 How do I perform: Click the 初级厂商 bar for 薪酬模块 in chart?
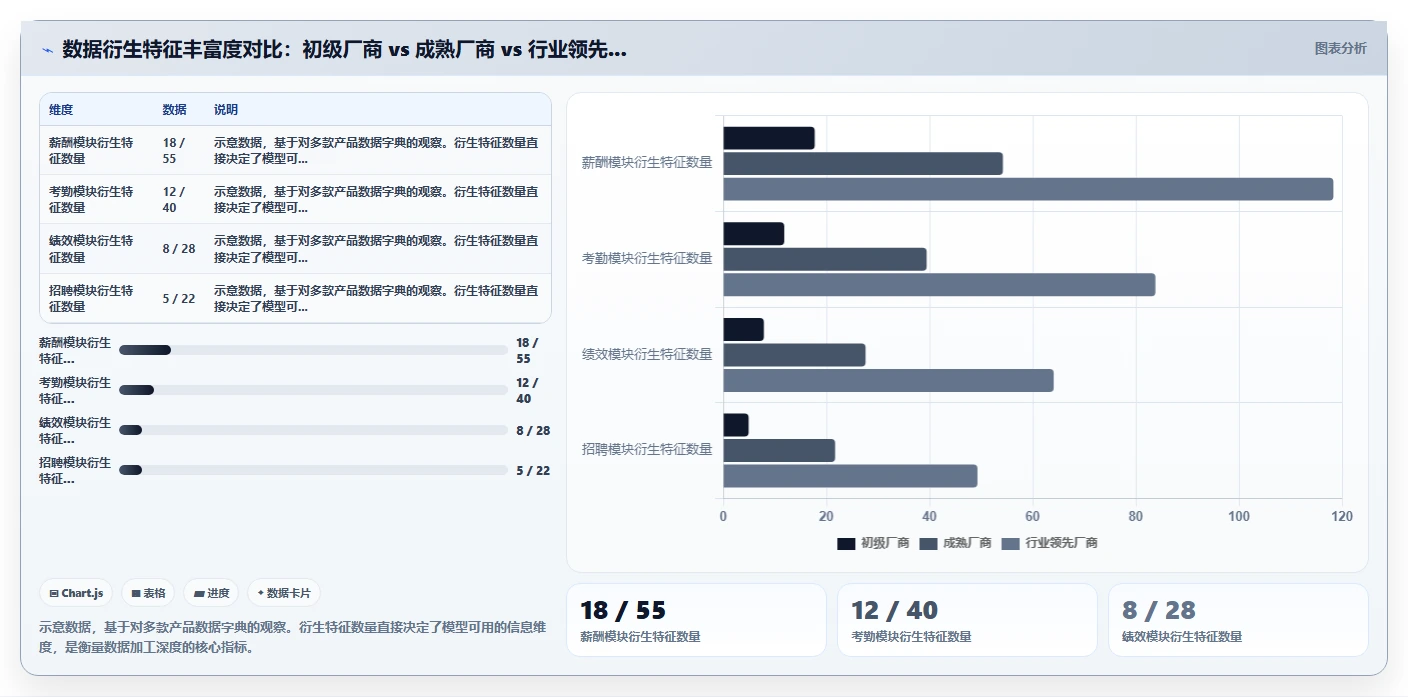click(x=769, y=138)
